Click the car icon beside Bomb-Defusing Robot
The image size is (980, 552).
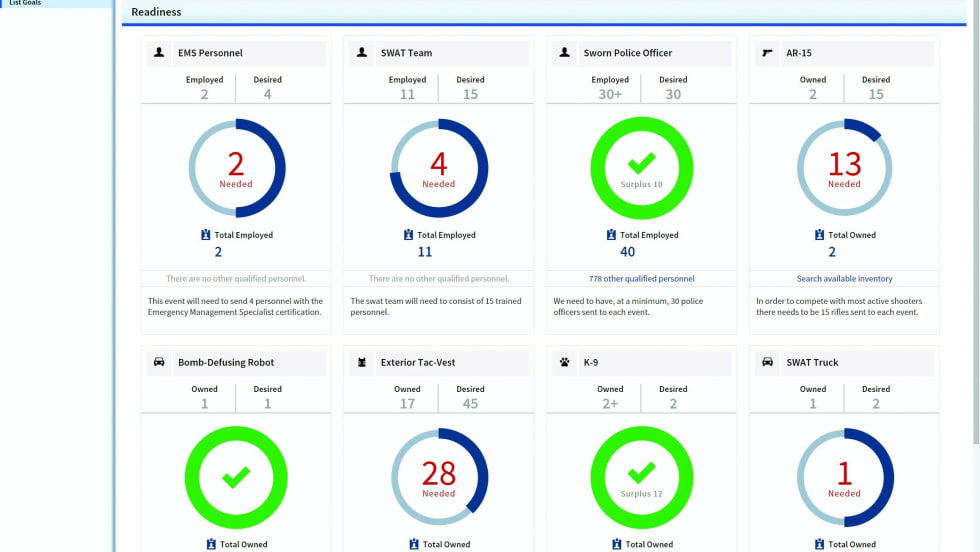click(159, 362)
